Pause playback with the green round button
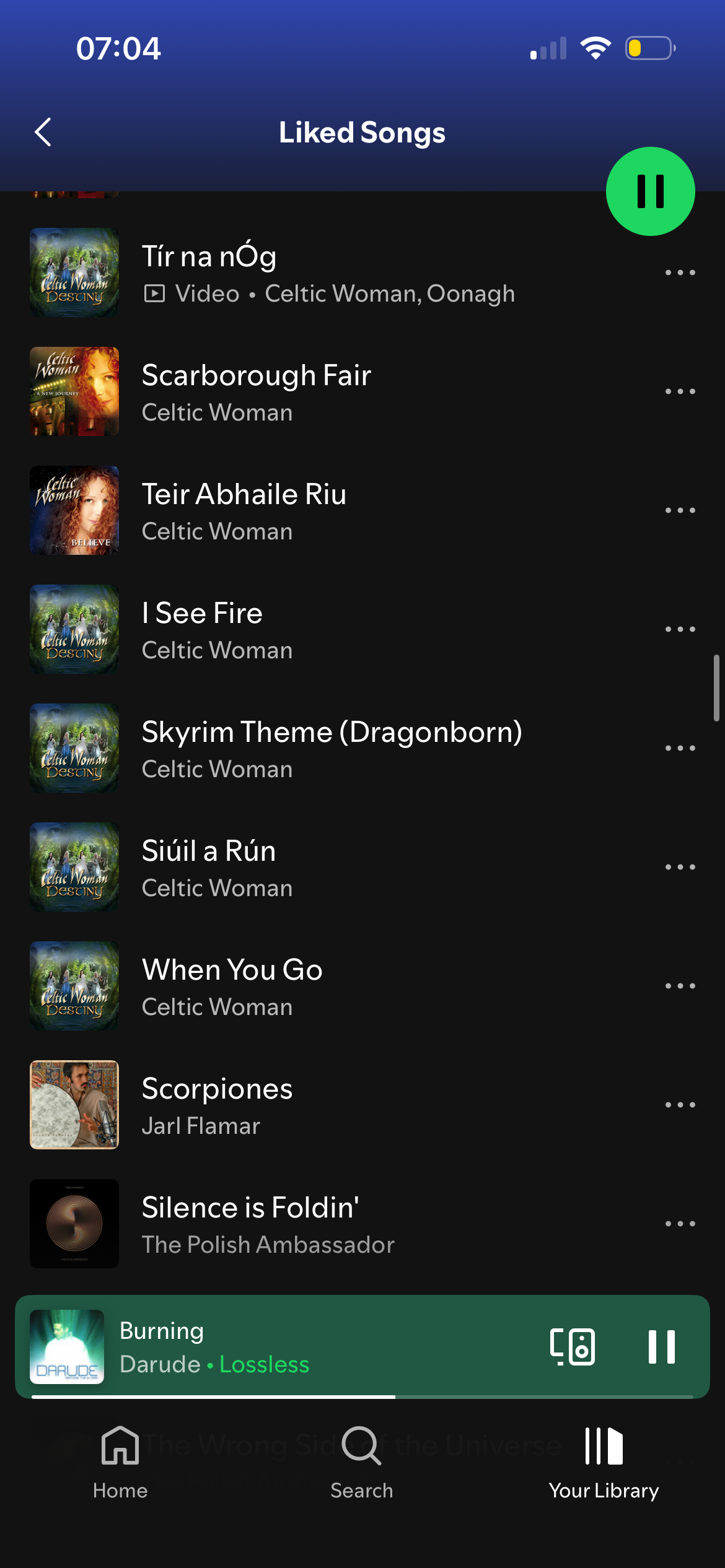This screenshot has height=1568, width=725. click(650, 191)
